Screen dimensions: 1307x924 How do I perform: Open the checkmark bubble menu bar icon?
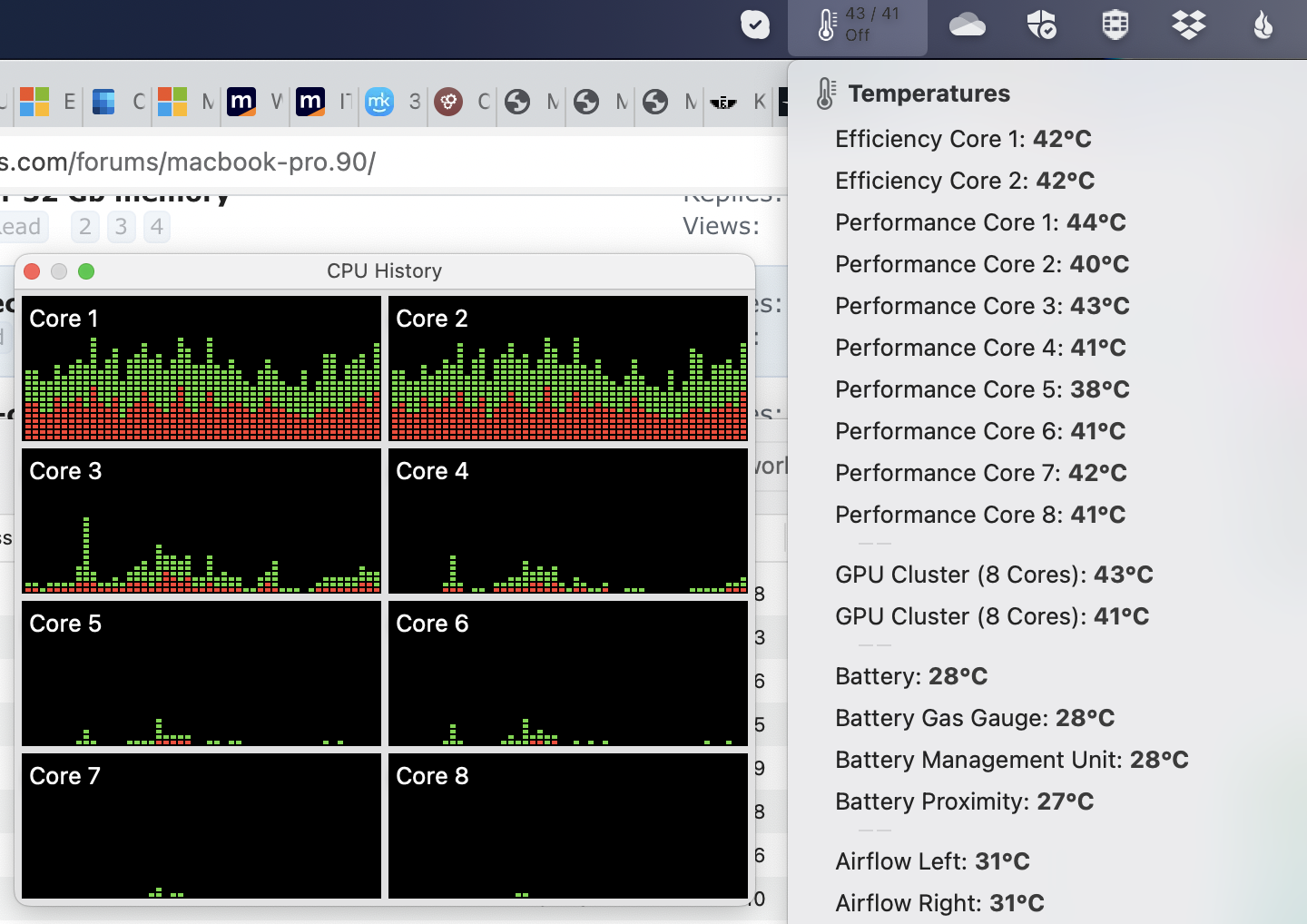point(755,25)
